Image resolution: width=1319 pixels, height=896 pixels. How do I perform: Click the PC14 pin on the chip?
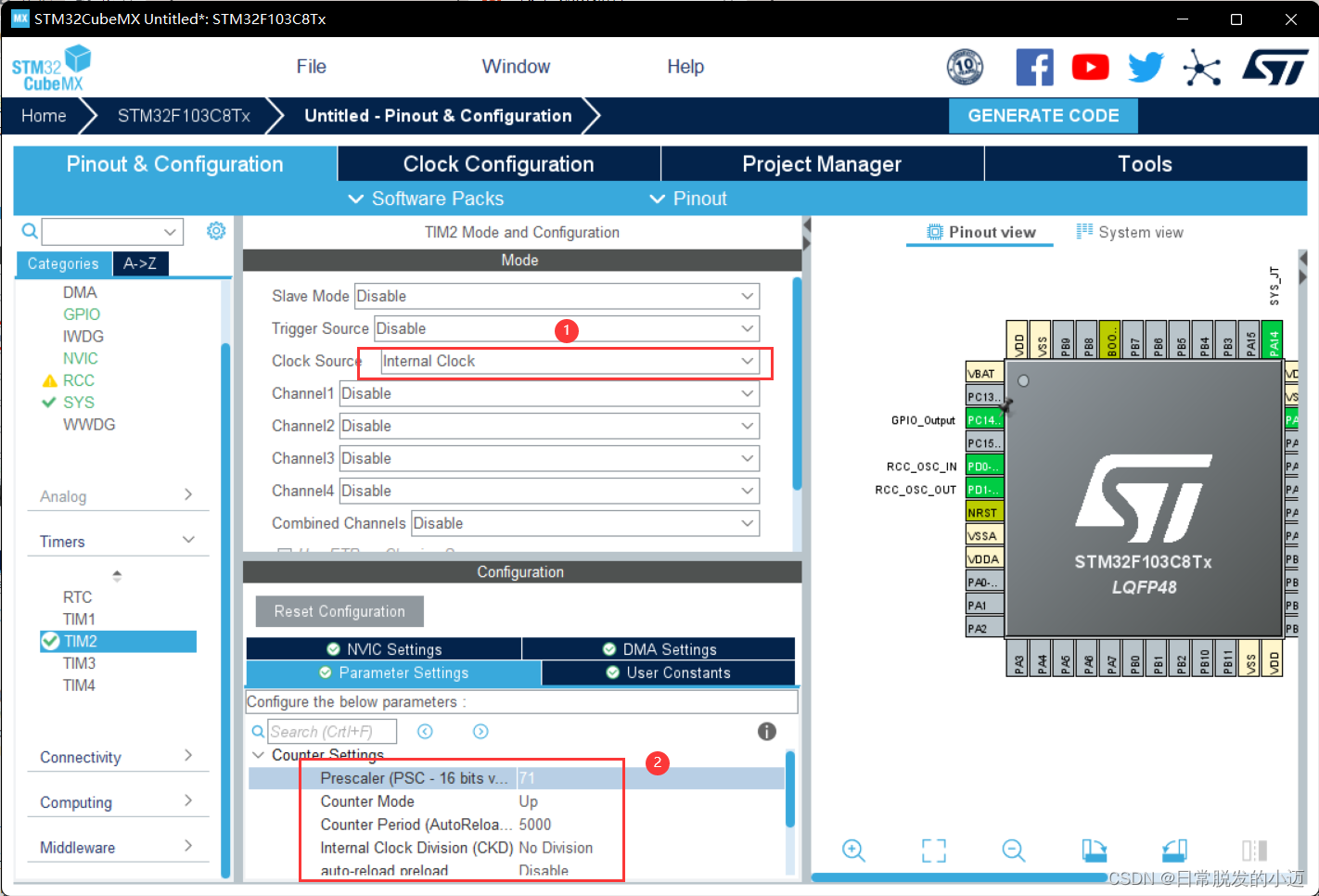(x=984, y=420)
